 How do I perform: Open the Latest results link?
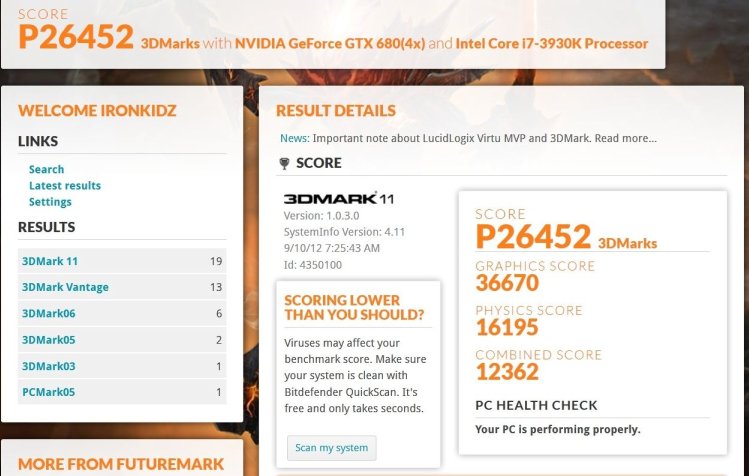click(65, 185)
